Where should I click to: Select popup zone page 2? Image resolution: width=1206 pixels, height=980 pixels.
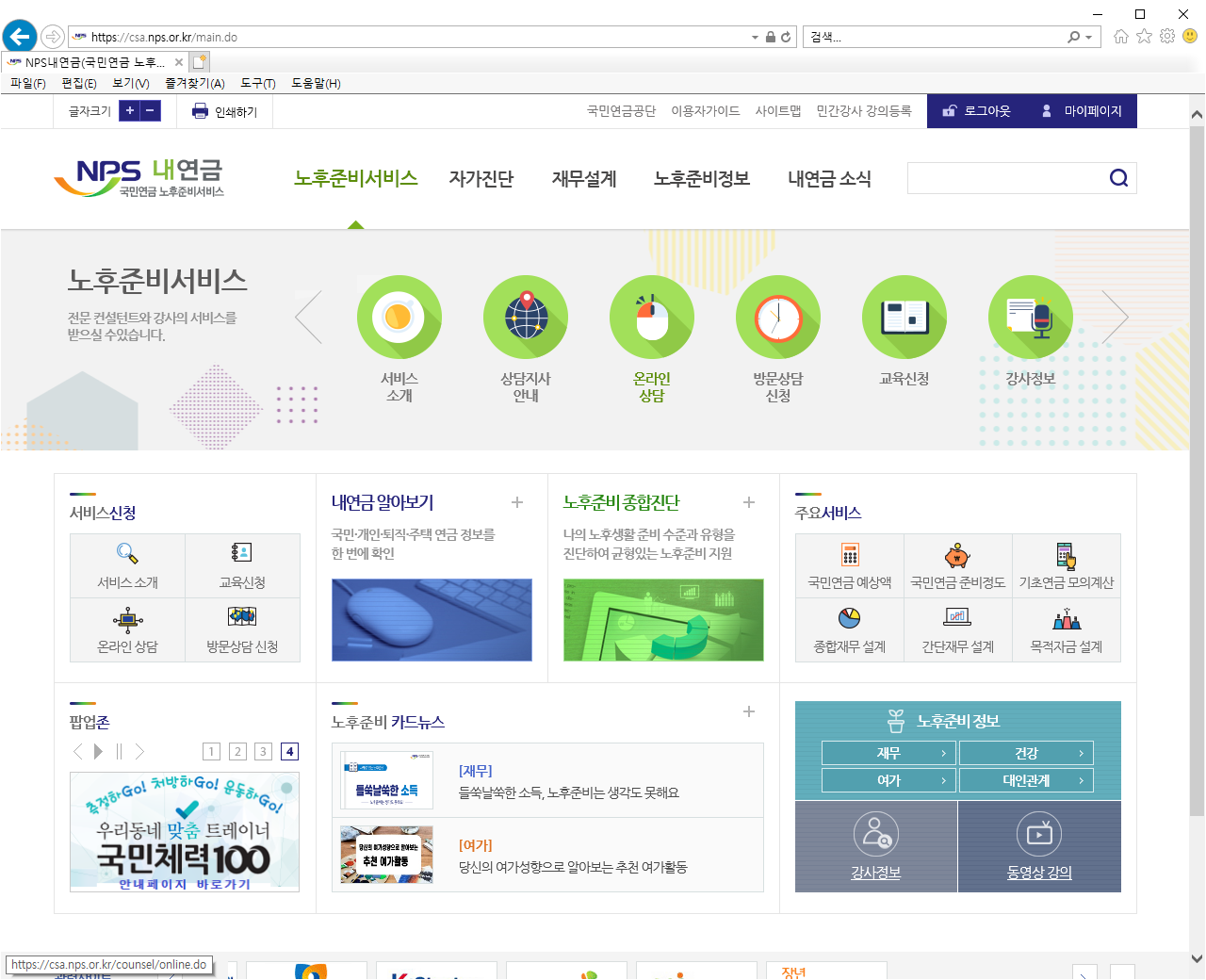(x=237, y=751)
